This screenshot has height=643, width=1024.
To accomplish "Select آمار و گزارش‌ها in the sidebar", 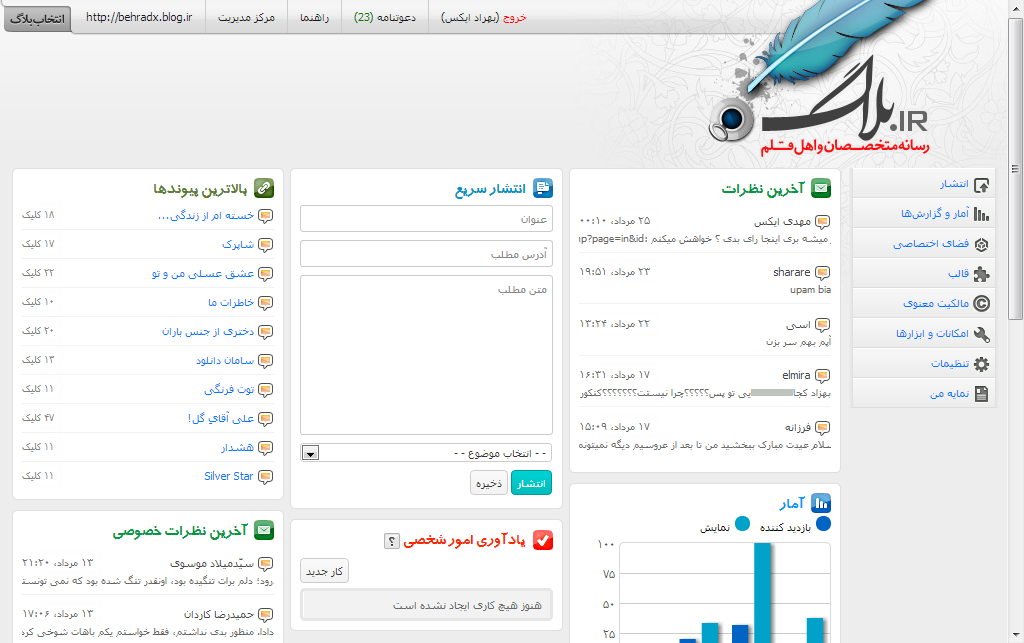I will click(935, 213).
